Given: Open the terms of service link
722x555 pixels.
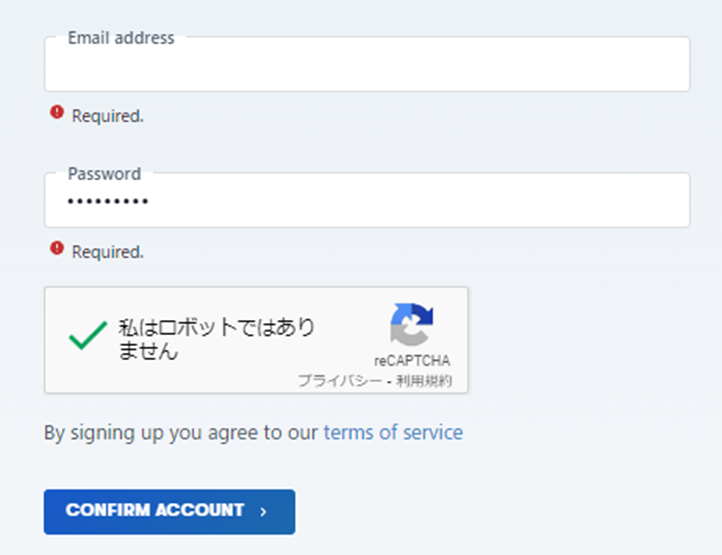Looking at the screenshot, I should coord(392,433).
